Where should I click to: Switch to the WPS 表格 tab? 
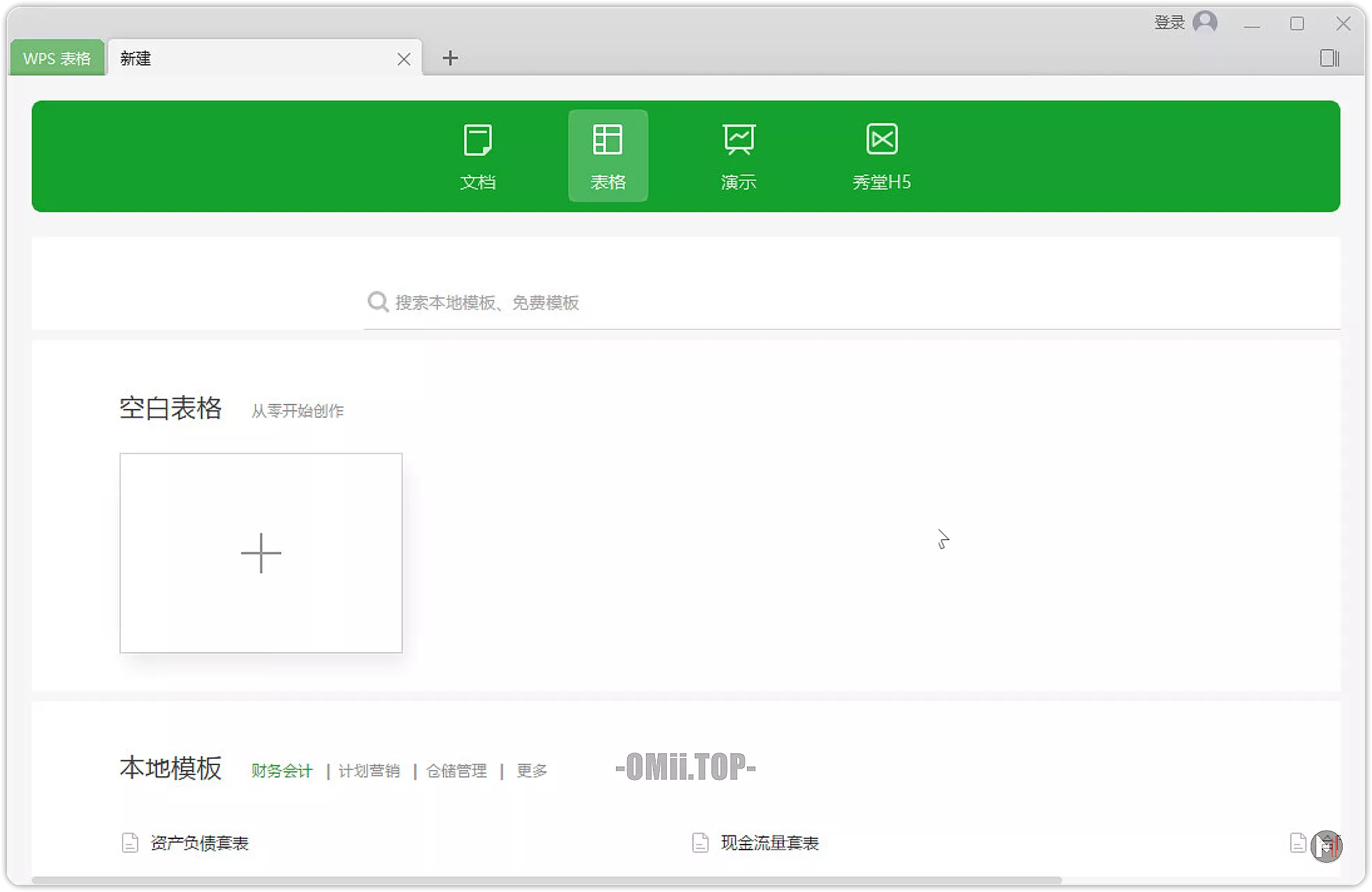pos(56,58)
